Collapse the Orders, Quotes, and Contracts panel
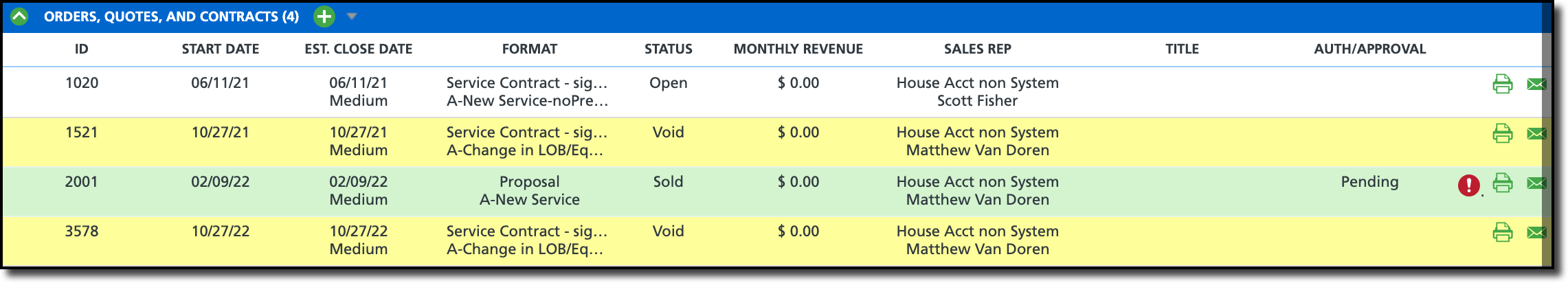This screenshot has width=1568, height=283. pos(19,16)
